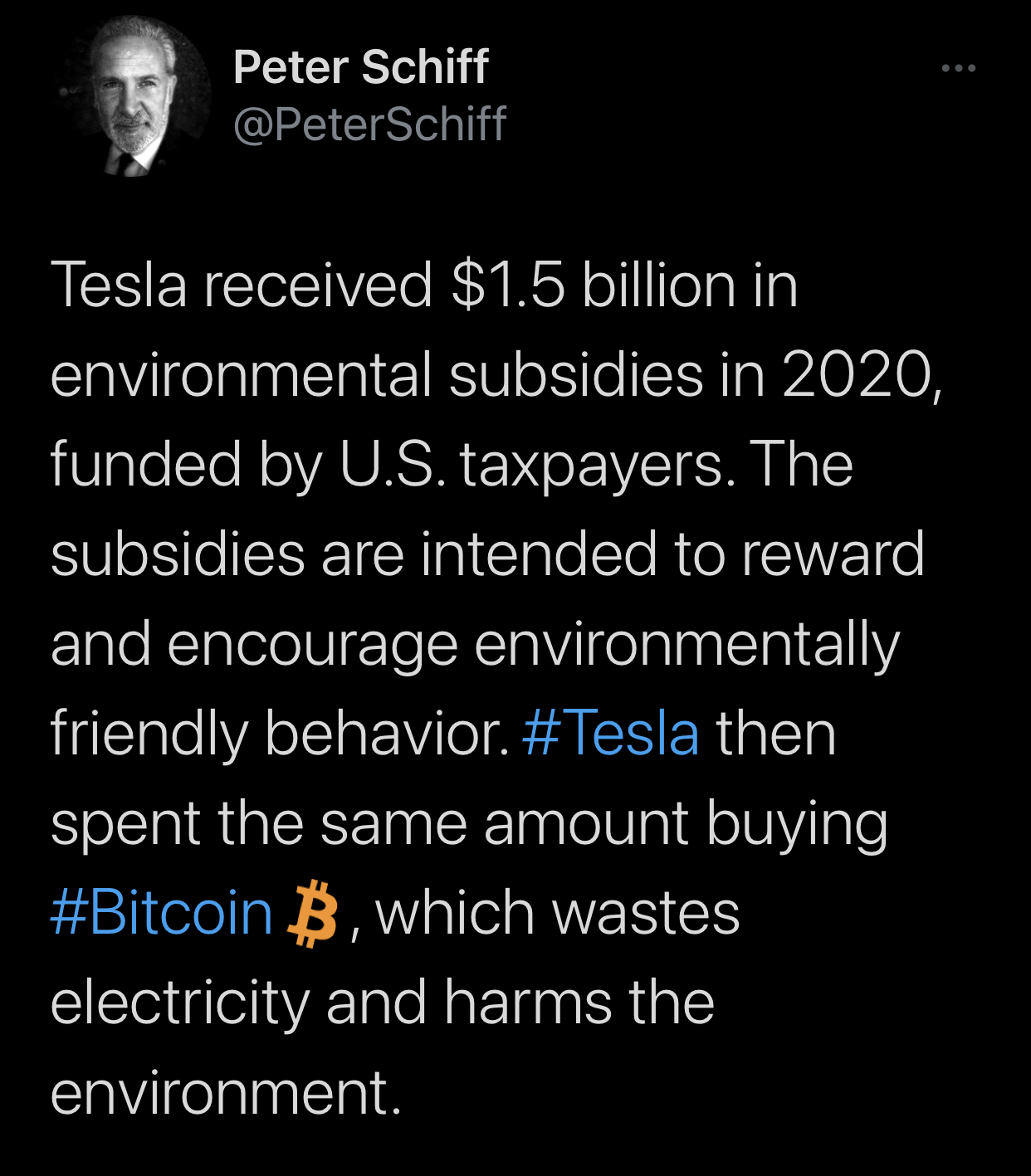Tap the word "then" after #Tesla

[776, 734]
